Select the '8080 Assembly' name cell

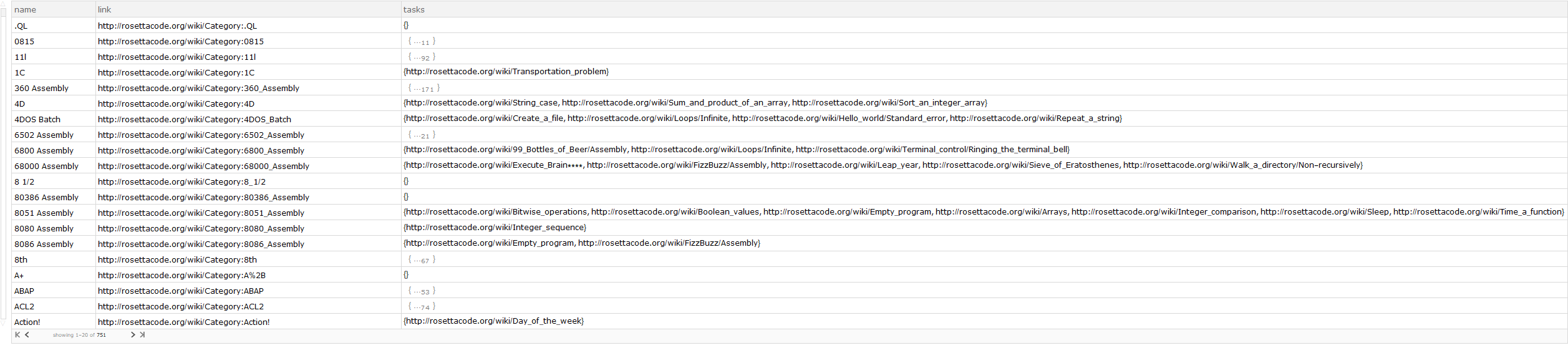(x=54, y=228)
